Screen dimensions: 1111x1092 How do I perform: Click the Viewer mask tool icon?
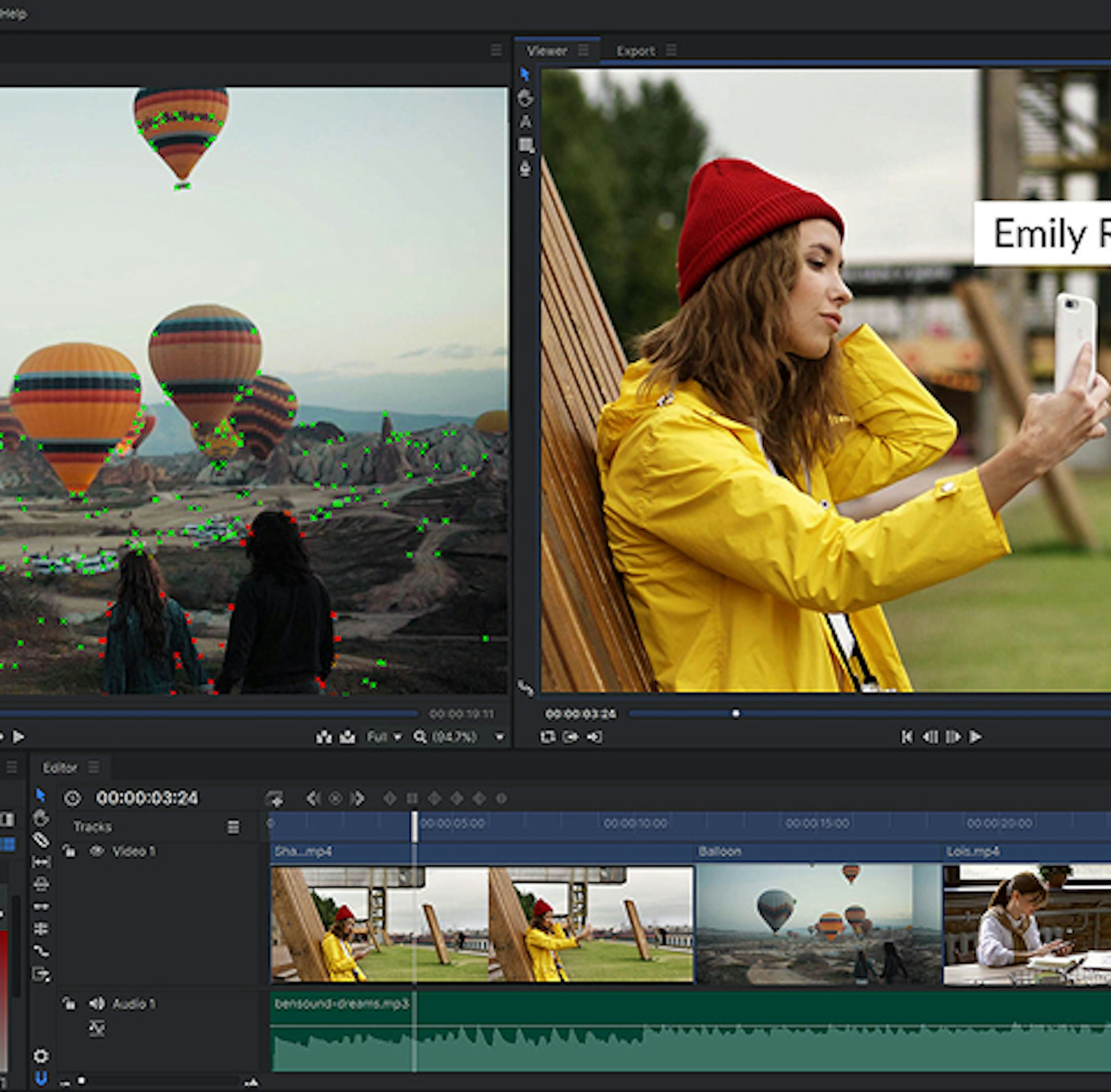[x=525, y=145]
